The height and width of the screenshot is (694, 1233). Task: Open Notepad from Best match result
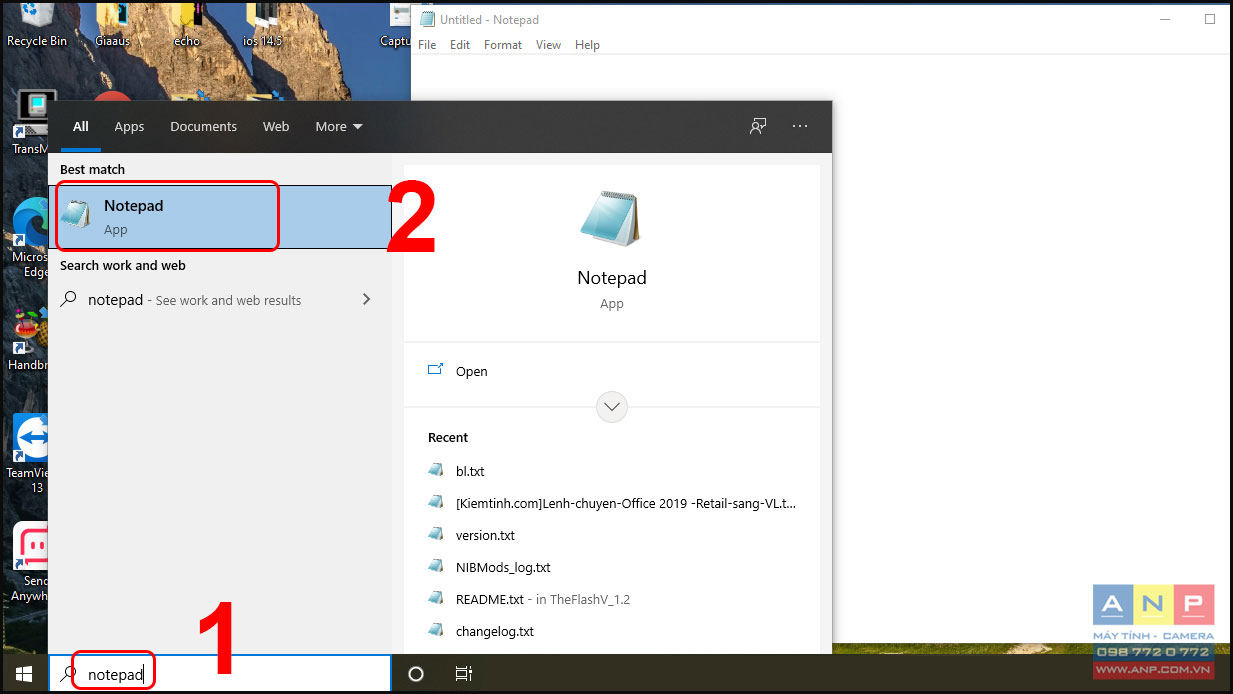[x=220, y=216]
